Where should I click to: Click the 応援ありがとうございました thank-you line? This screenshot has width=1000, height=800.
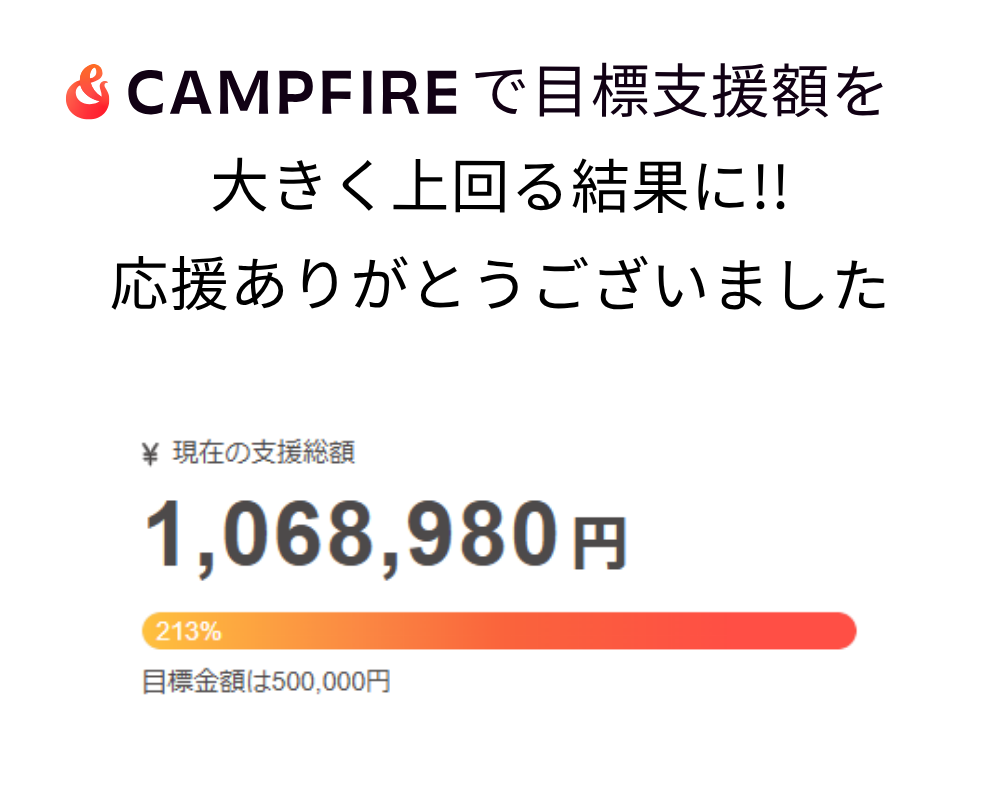point(498,287)
